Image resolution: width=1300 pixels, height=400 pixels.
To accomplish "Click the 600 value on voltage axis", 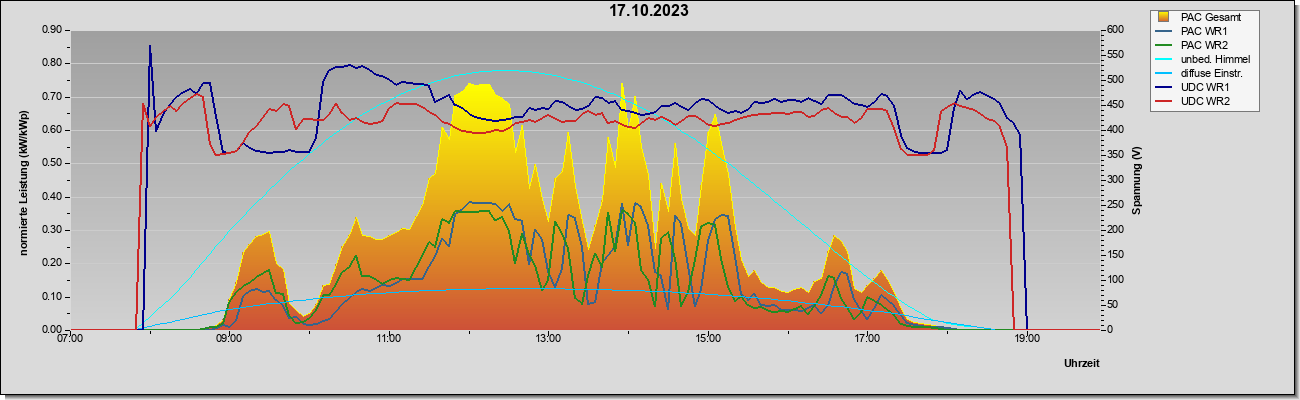I will pyautogui.click(x=1115, y=30).
